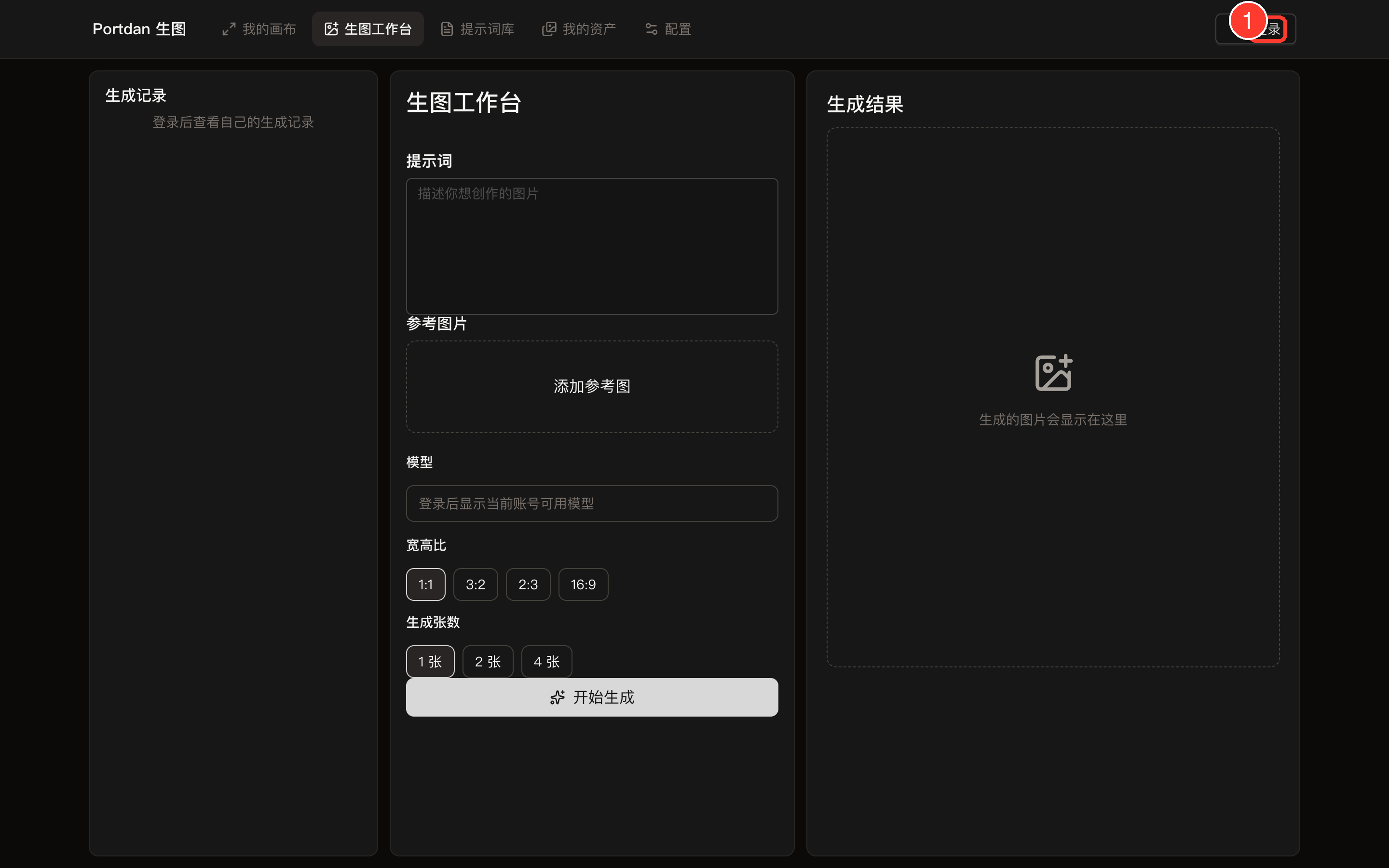The height and width of the screenshot is (868, 1389).
Task: Open the 模型 dropdown
Action: (592, 503)
